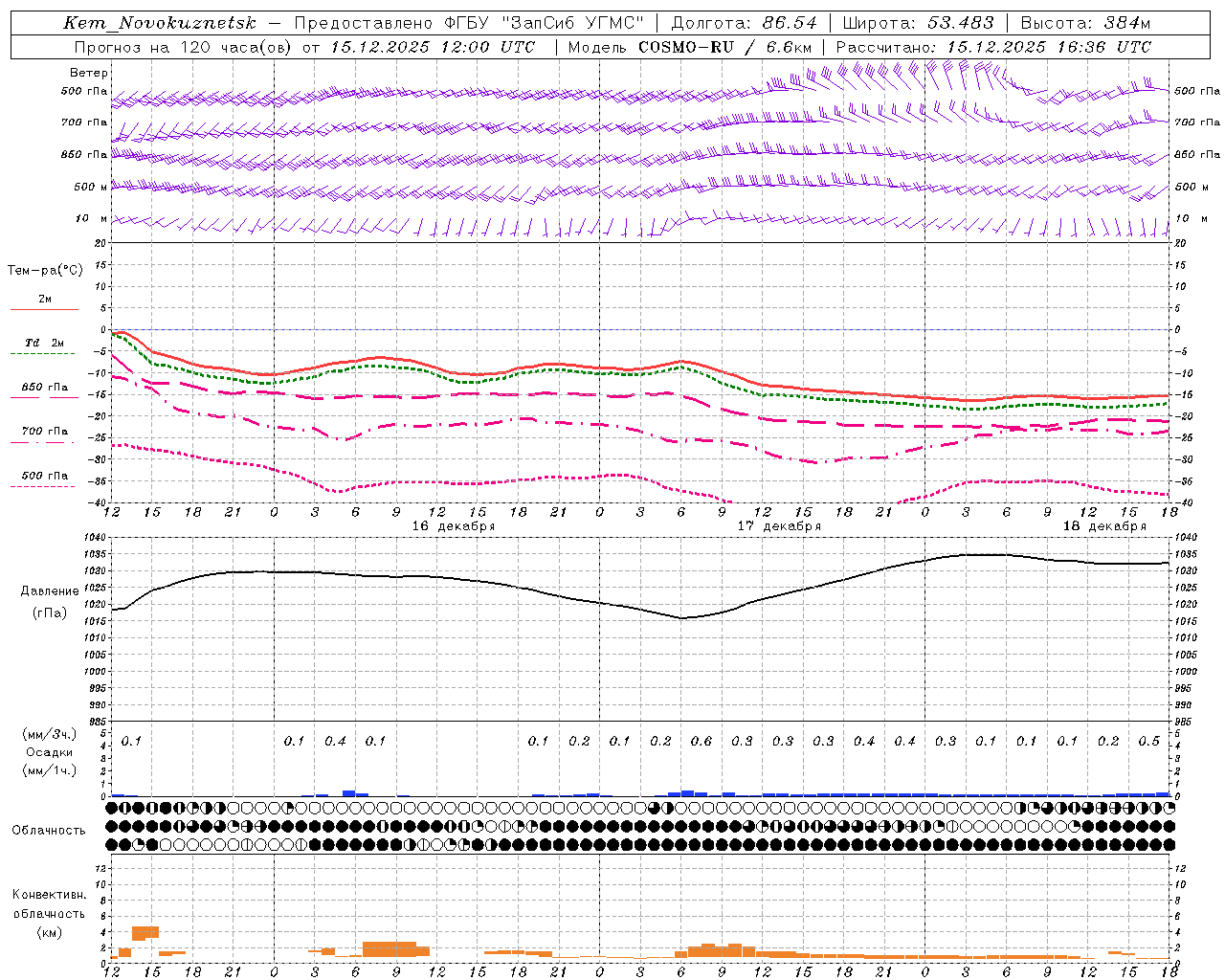Click "1040" on left pressure axis
The width and height of the screenshot is (1225, 980).
93,538
